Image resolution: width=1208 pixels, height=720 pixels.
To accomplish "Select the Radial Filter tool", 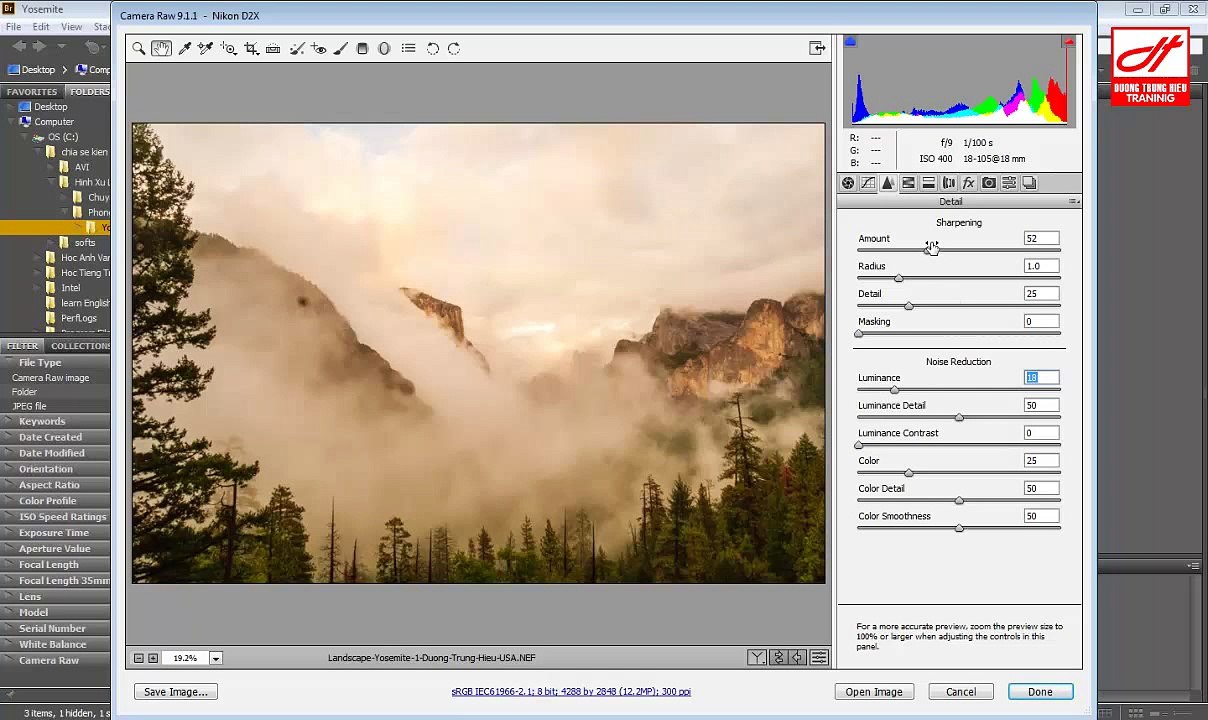I will click(x=384, y=48).
